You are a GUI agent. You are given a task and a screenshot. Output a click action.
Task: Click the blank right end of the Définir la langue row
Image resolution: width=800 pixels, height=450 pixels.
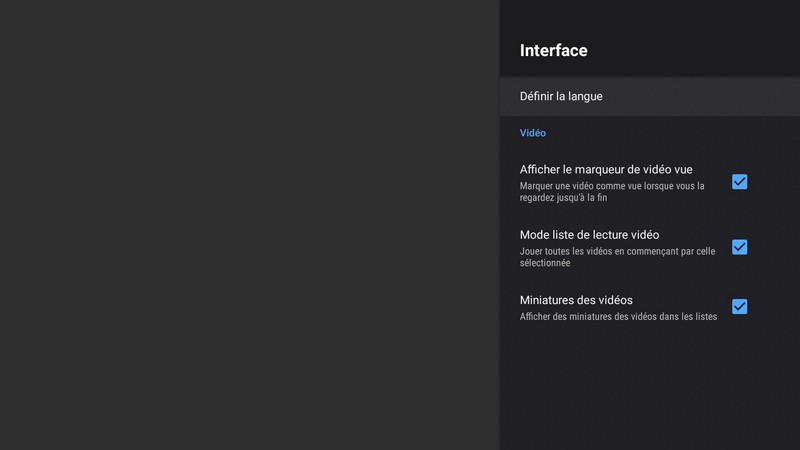[740, 96]
